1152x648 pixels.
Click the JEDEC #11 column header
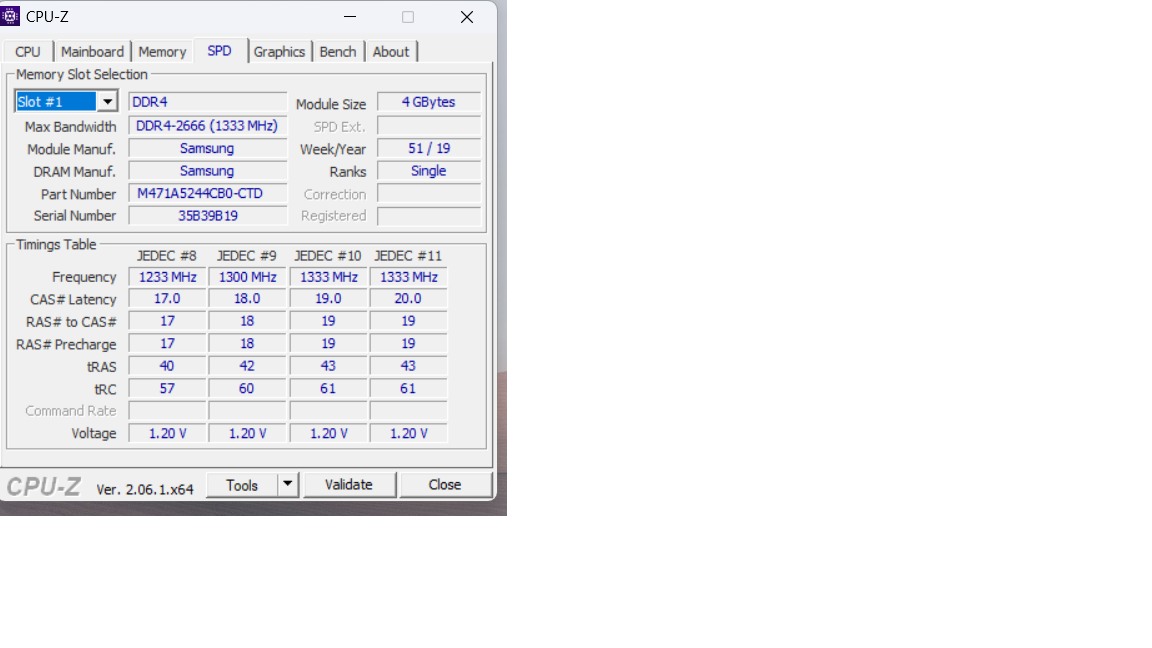pyautogui.click(x=408, y=256)
